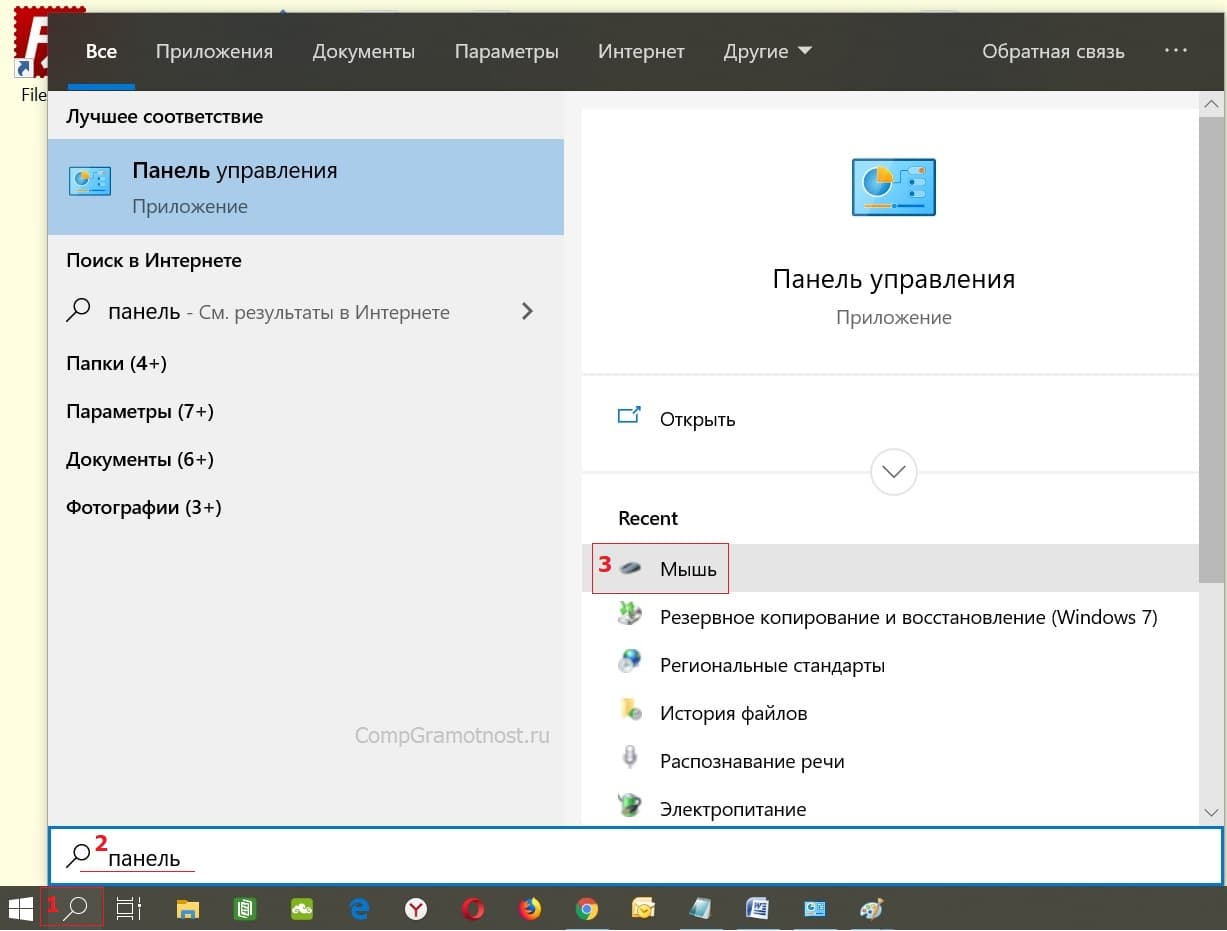Click the taskbar search magnifier icon
The image size is (1227, 931).
point(76,909)
